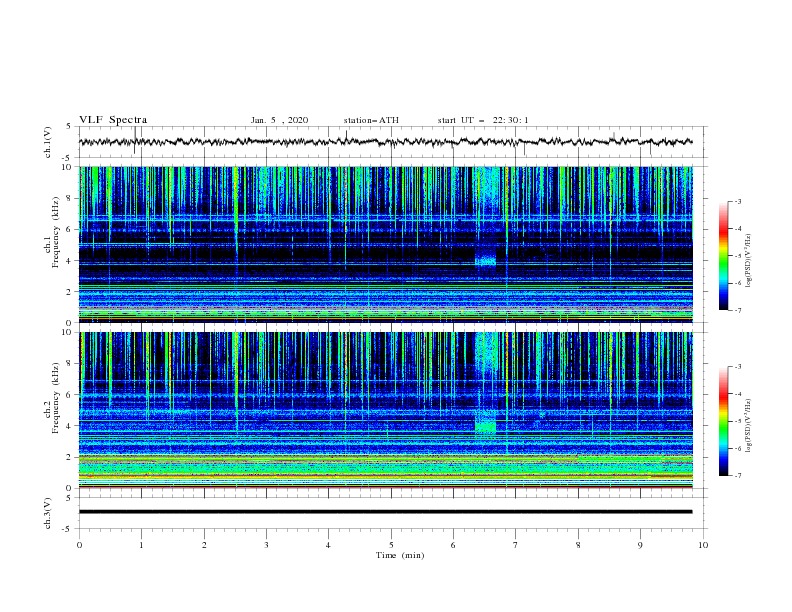Screen dimensions: 792x612
Task: Click the "station=ATH" header label
Action: 371,120
